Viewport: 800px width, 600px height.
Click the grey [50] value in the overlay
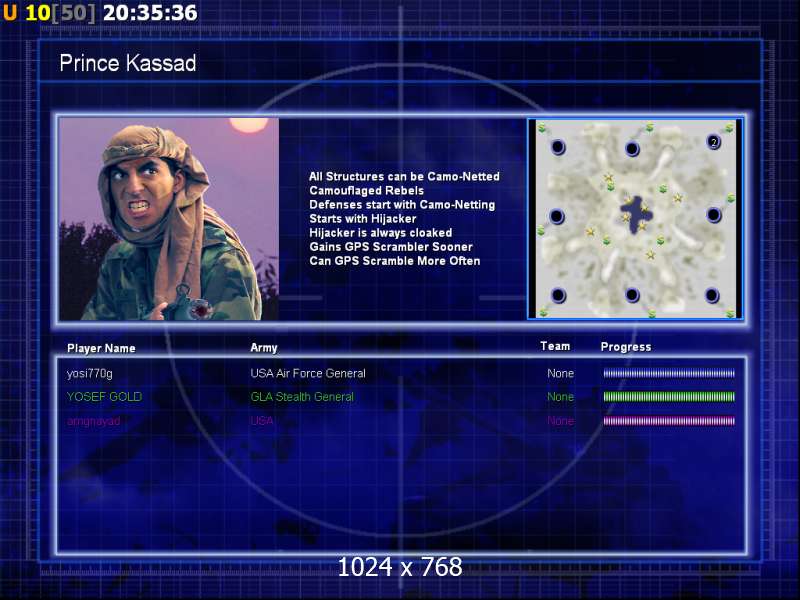[x=74, y=13]
